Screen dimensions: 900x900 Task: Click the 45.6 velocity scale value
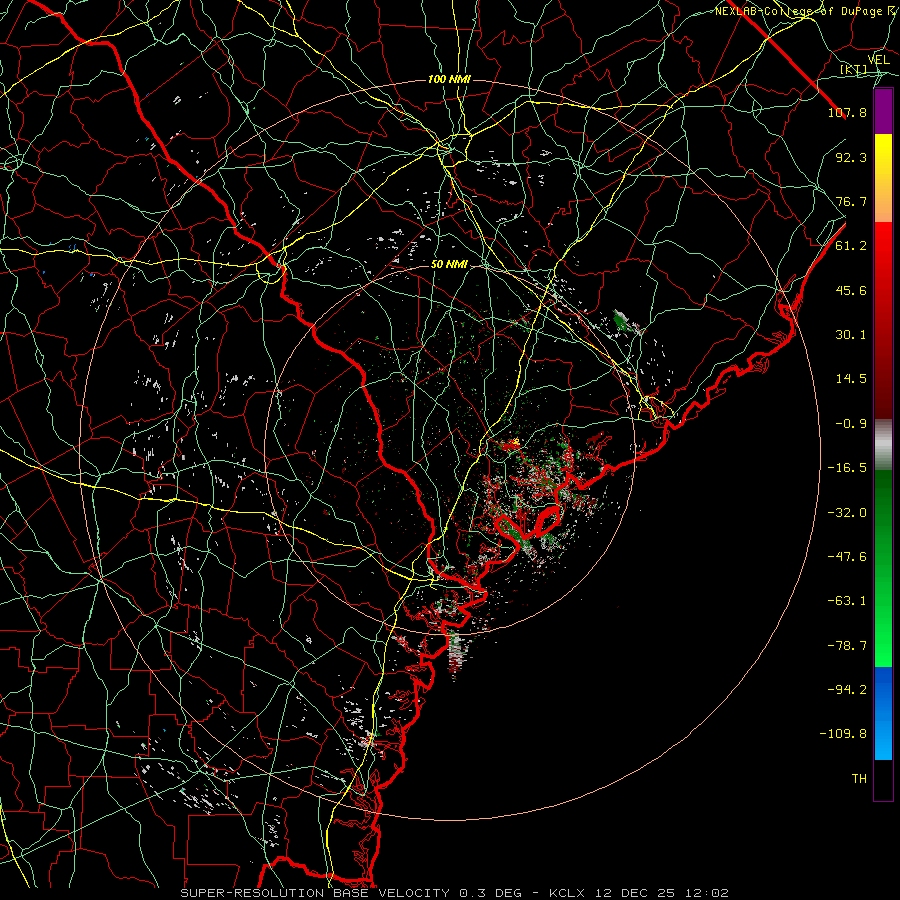851,290
